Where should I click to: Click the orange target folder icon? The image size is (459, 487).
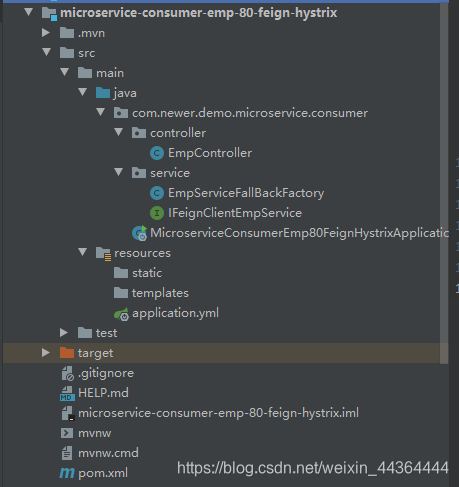click(x=67, y=353)
